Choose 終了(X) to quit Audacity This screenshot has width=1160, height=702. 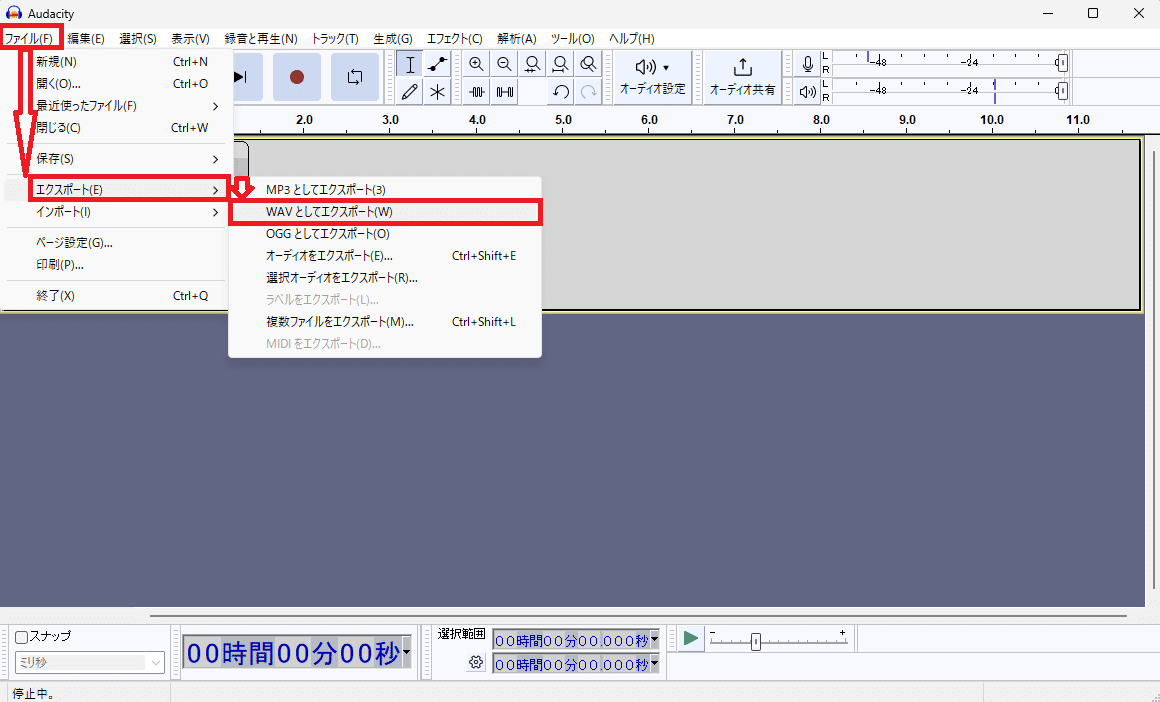click(116, 296)
